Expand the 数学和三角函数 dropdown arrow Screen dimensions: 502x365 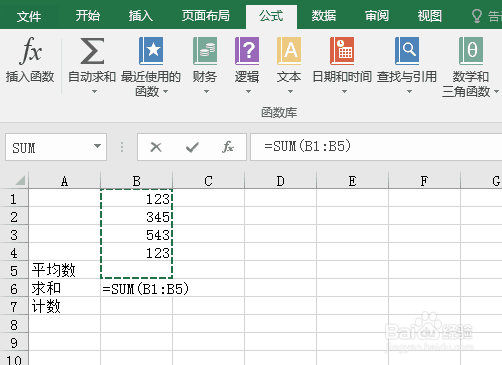[x=496, y=91]
